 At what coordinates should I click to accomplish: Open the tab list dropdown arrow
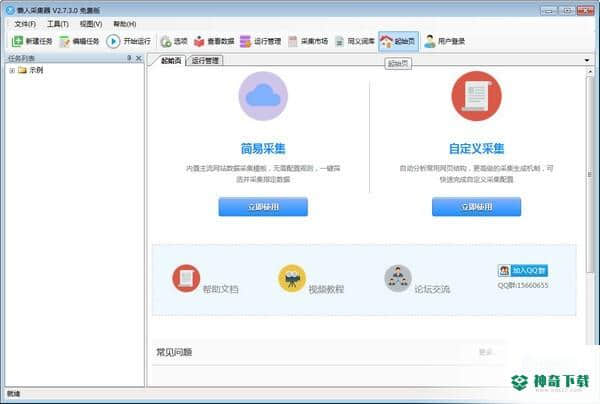[x=587, y=60]
